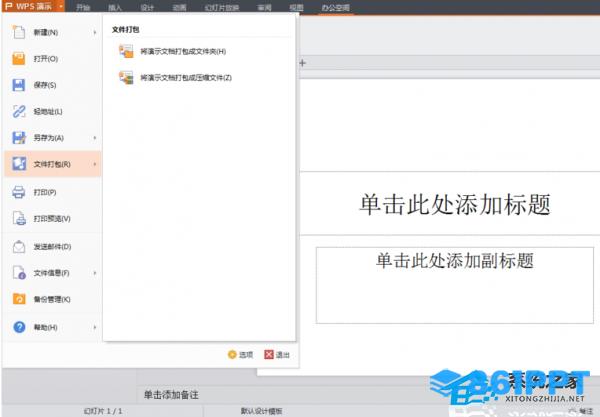This screenshot has width=600, height=417.
Task: Switch to the 幻灯片放映 ribbon tab
Action: coord(222,7)
